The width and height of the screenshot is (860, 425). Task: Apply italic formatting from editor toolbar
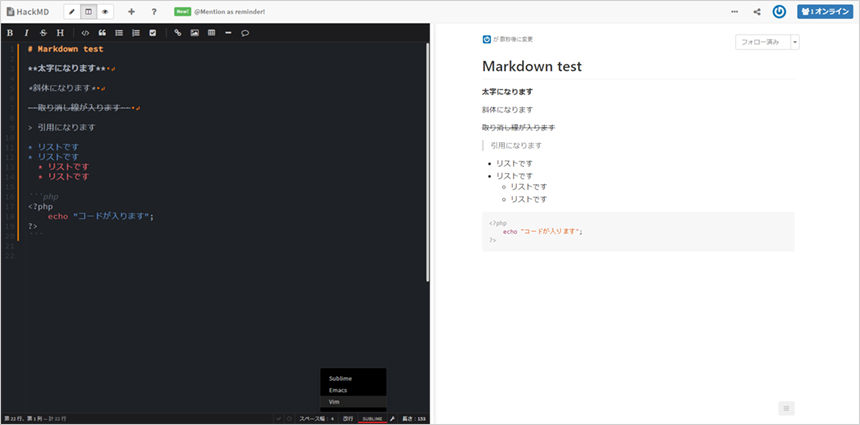tap(26, 33)
